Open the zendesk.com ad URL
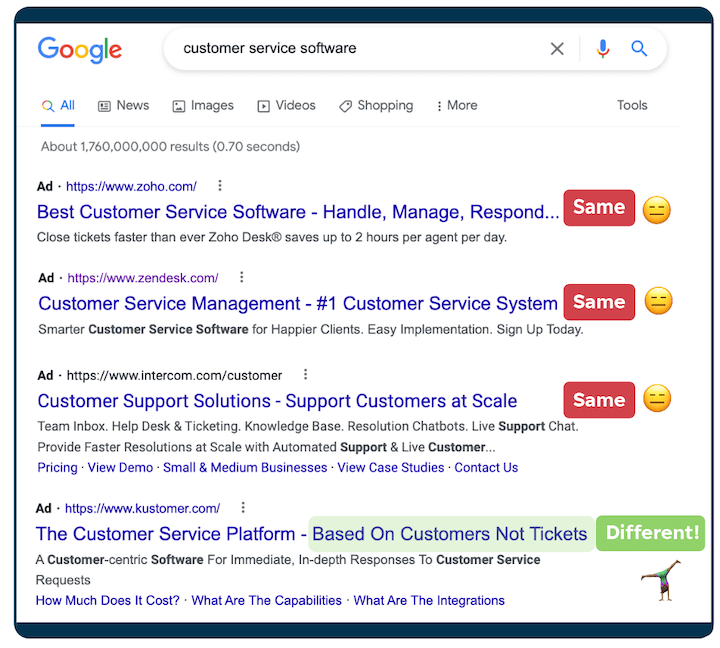This screenshot has height=648, width=720. click(143, 278)
